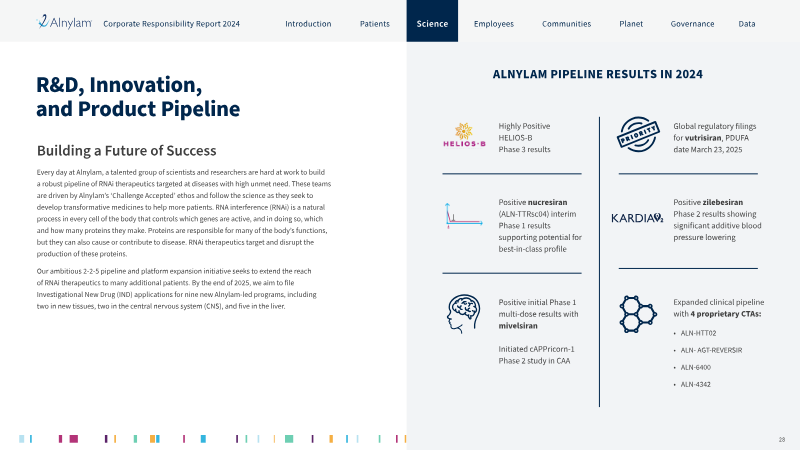Click the nucresiran line graph icon
The image size is (800, 450).
[464, 215]
